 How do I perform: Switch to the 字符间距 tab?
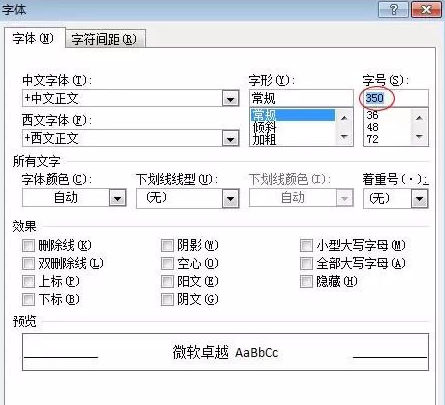105,39
